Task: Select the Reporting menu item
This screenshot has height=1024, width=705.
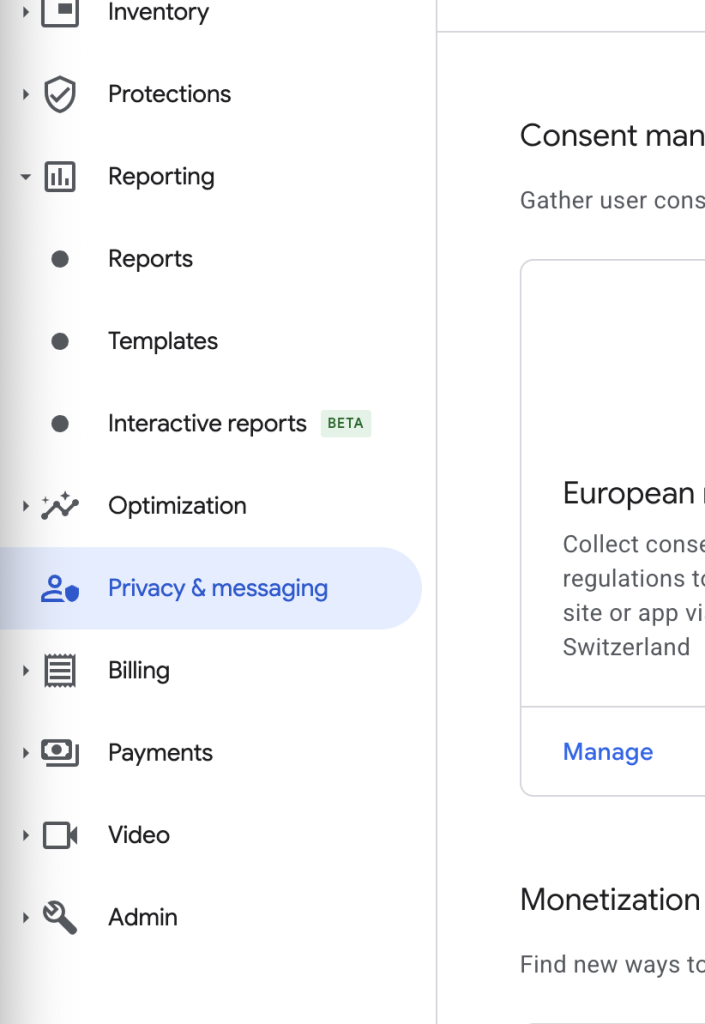Action: (161, 177)
